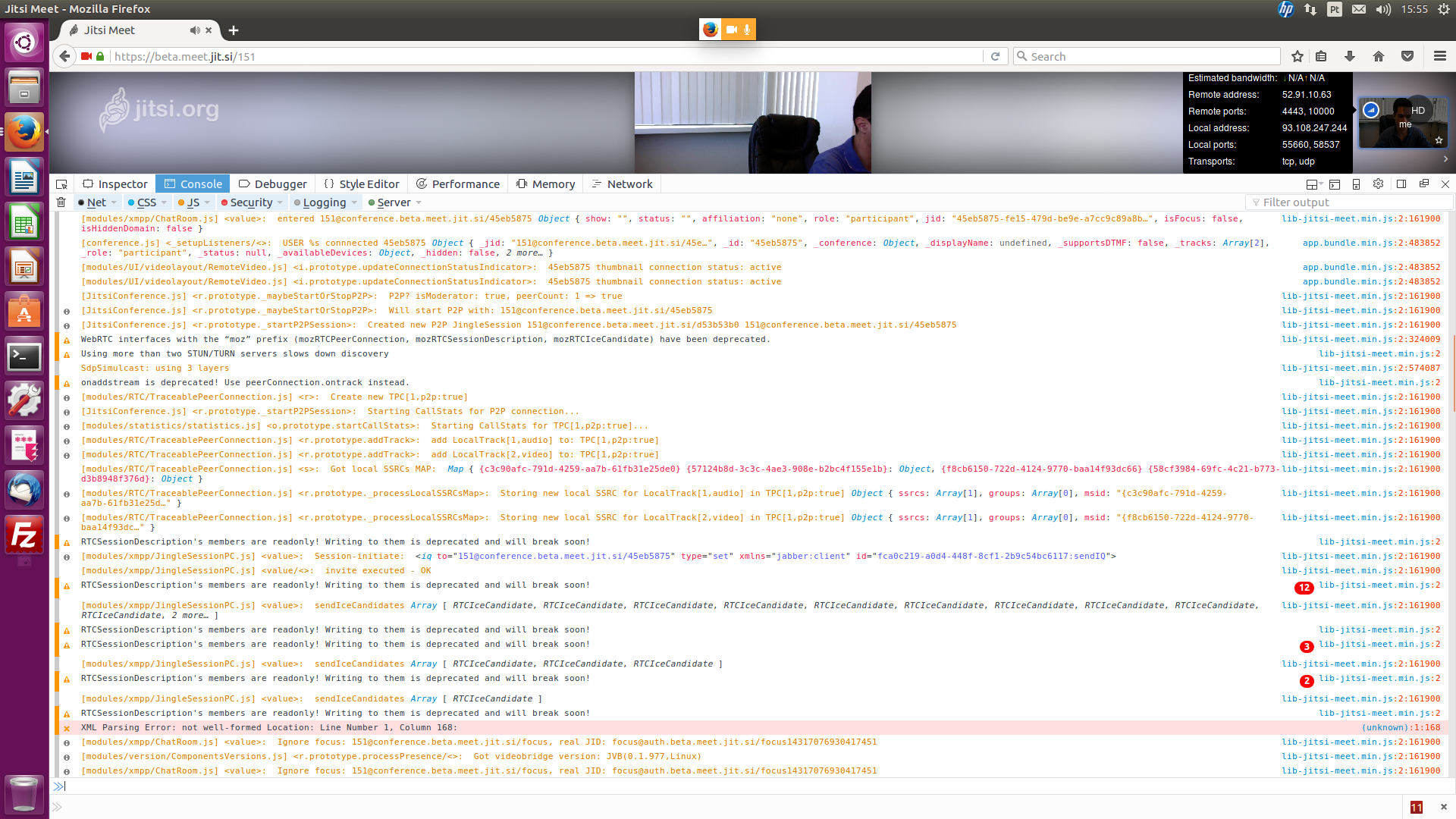Screen dimensions: 1456x819
Task: Reload the Jitsi Meet page
Action: (995, 56)
